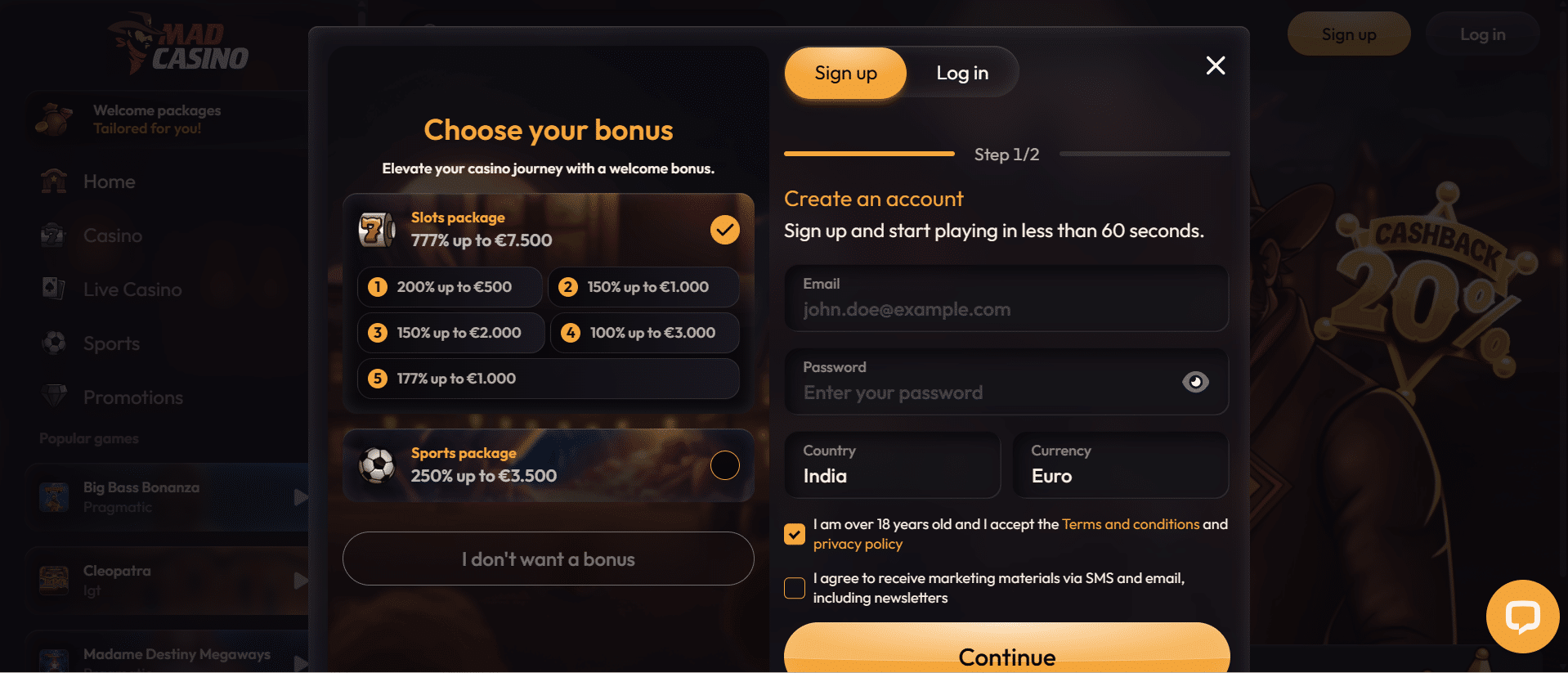Open the Live Casino sidebar icon
1568x673 pixels.
tap(54, 289)
